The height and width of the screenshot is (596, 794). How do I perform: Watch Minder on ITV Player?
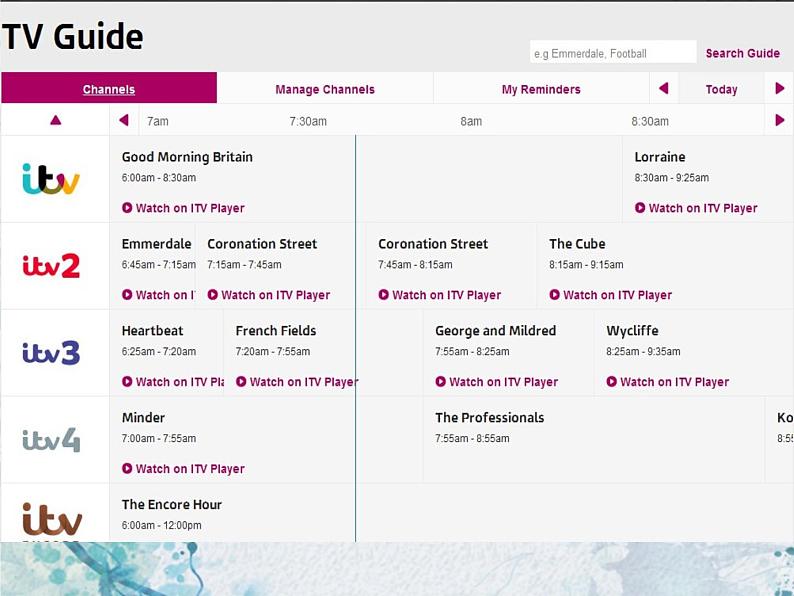click(183, 469)
